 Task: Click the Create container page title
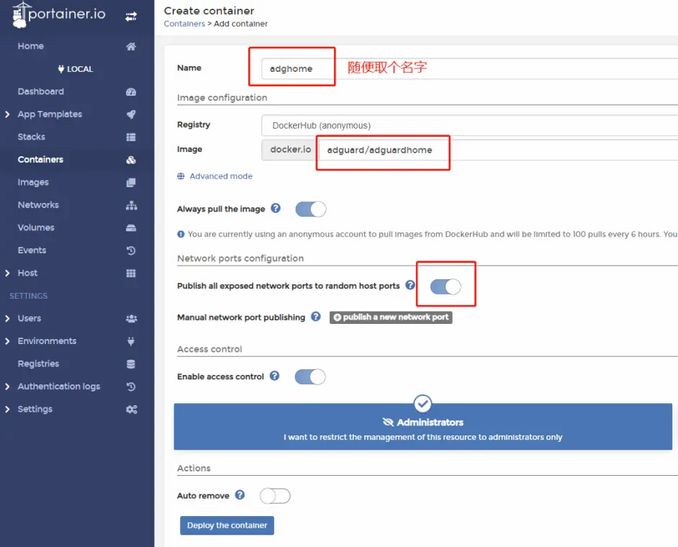[x=209, y=11]
